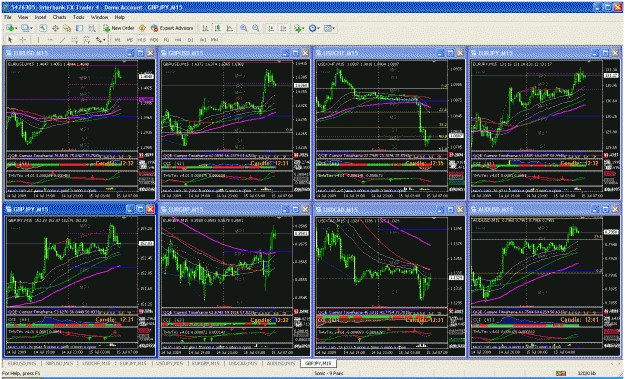Toggle the Navigator panel icon
The width and height of the screenshot is (625, 379).
pyautogui.click(x=67, y=28)
